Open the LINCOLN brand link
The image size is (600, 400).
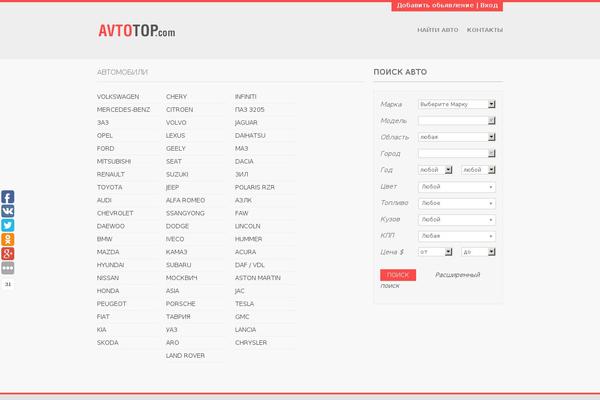point(248,226)
